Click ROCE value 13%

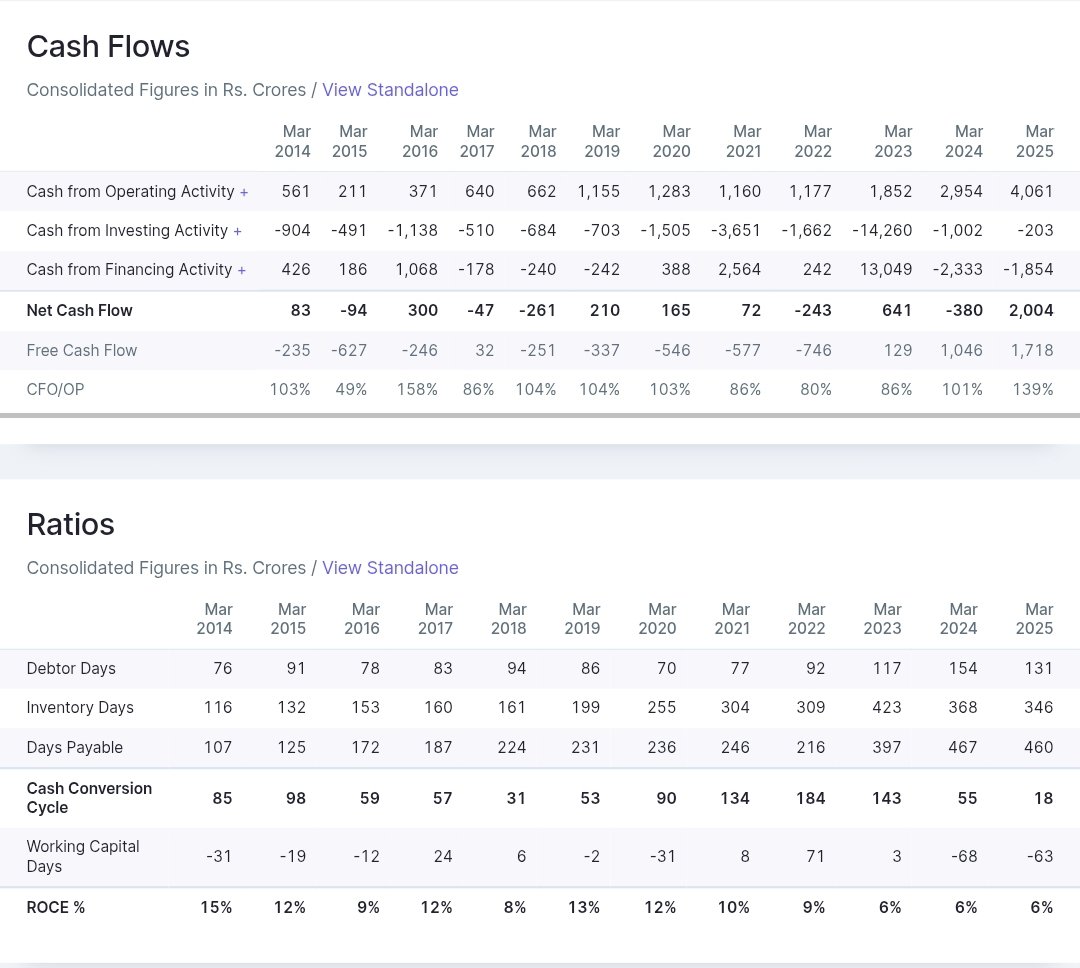(584, 907)
